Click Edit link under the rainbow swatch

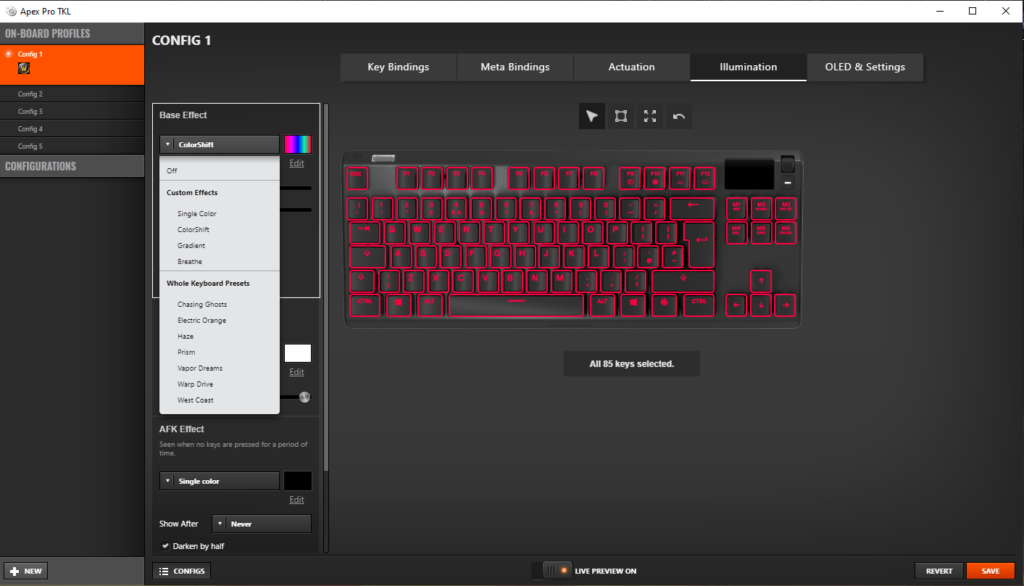(296, 163)
